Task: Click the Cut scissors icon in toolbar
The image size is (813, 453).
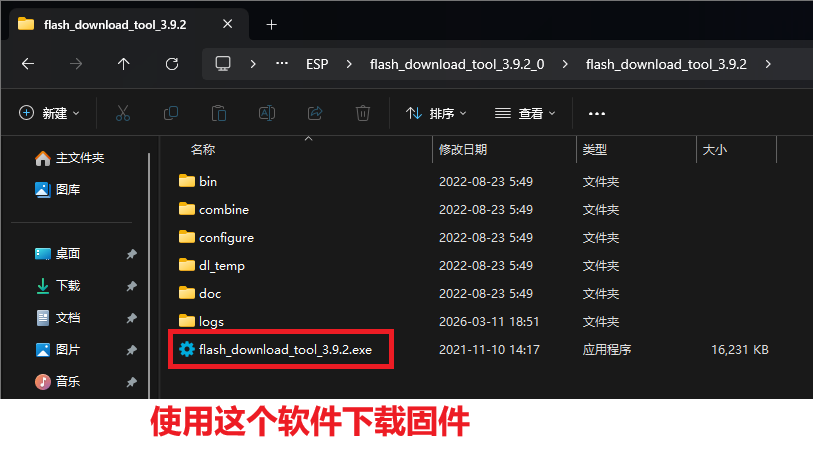Action: click(x=122, y=114)
